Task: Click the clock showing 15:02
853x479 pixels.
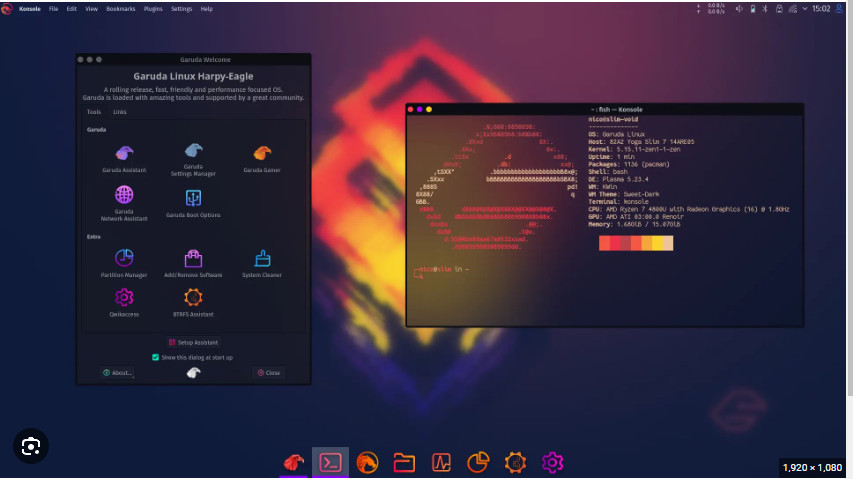Action: click(x=821, y=9)
